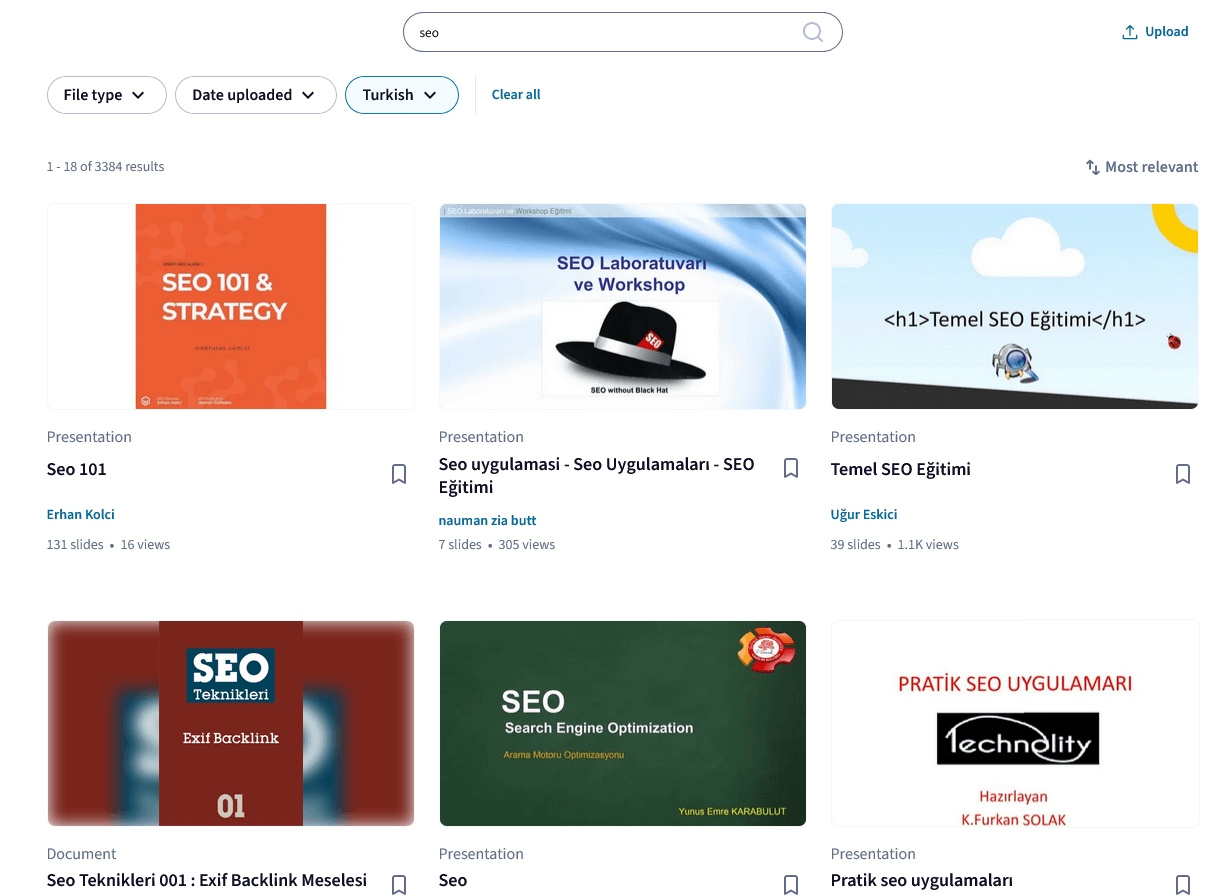This screenshot has width=1210, height=896.
Task: Open the Temel SEO Eğitimi presentation title
Action: [900, 469]
